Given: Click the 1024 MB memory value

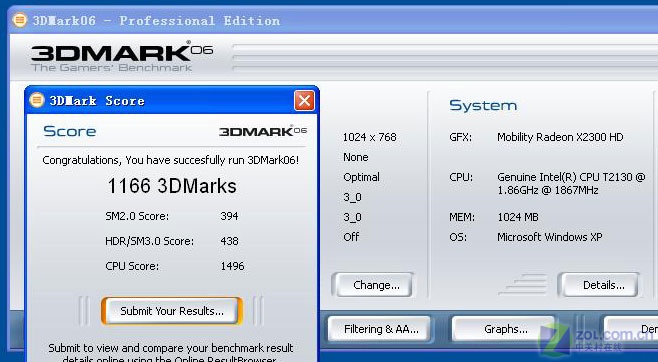Looking at the screenshot, I should point(518,217).
